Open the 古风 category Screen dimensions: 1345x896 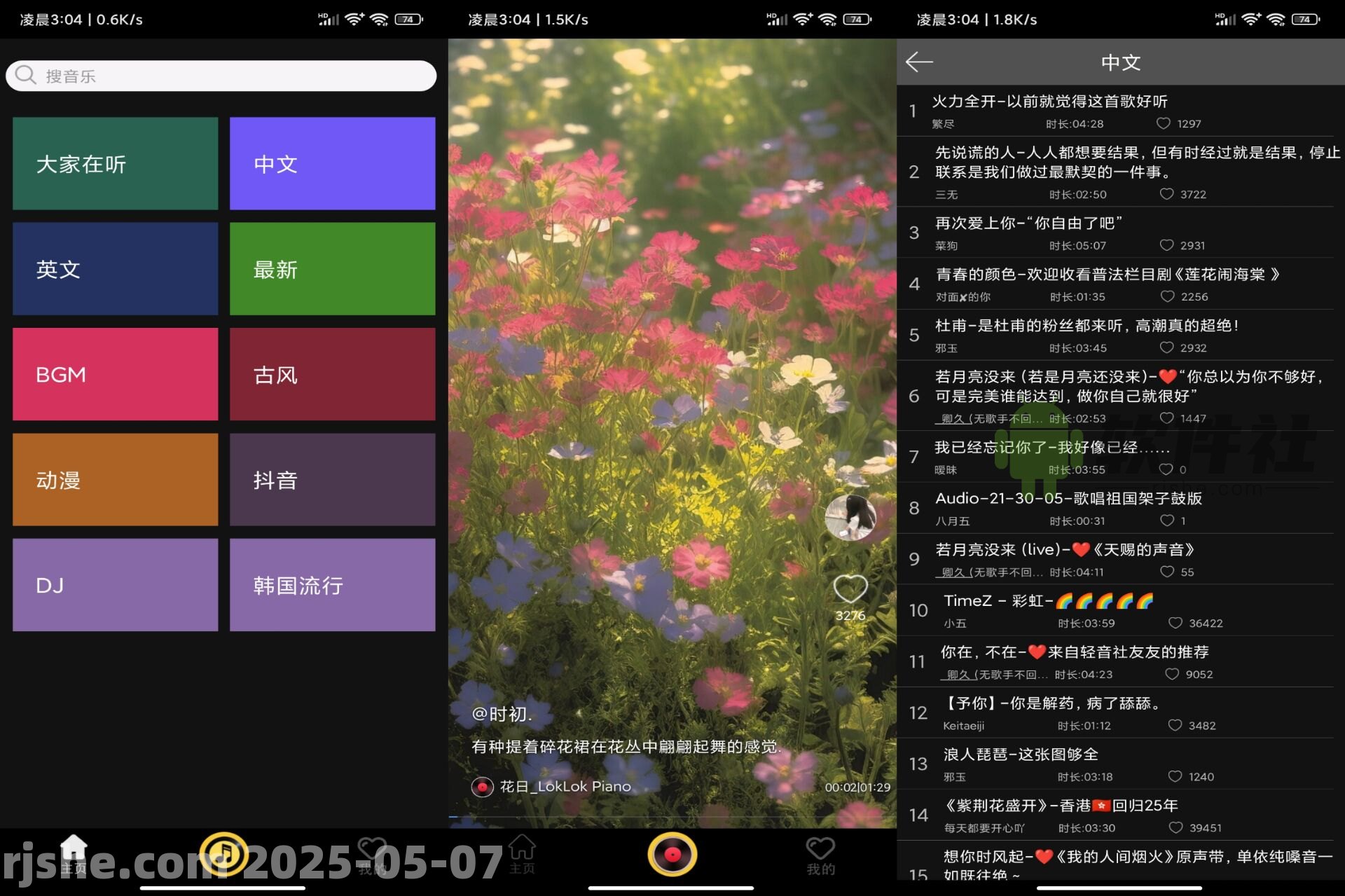(x=332, y=374)
